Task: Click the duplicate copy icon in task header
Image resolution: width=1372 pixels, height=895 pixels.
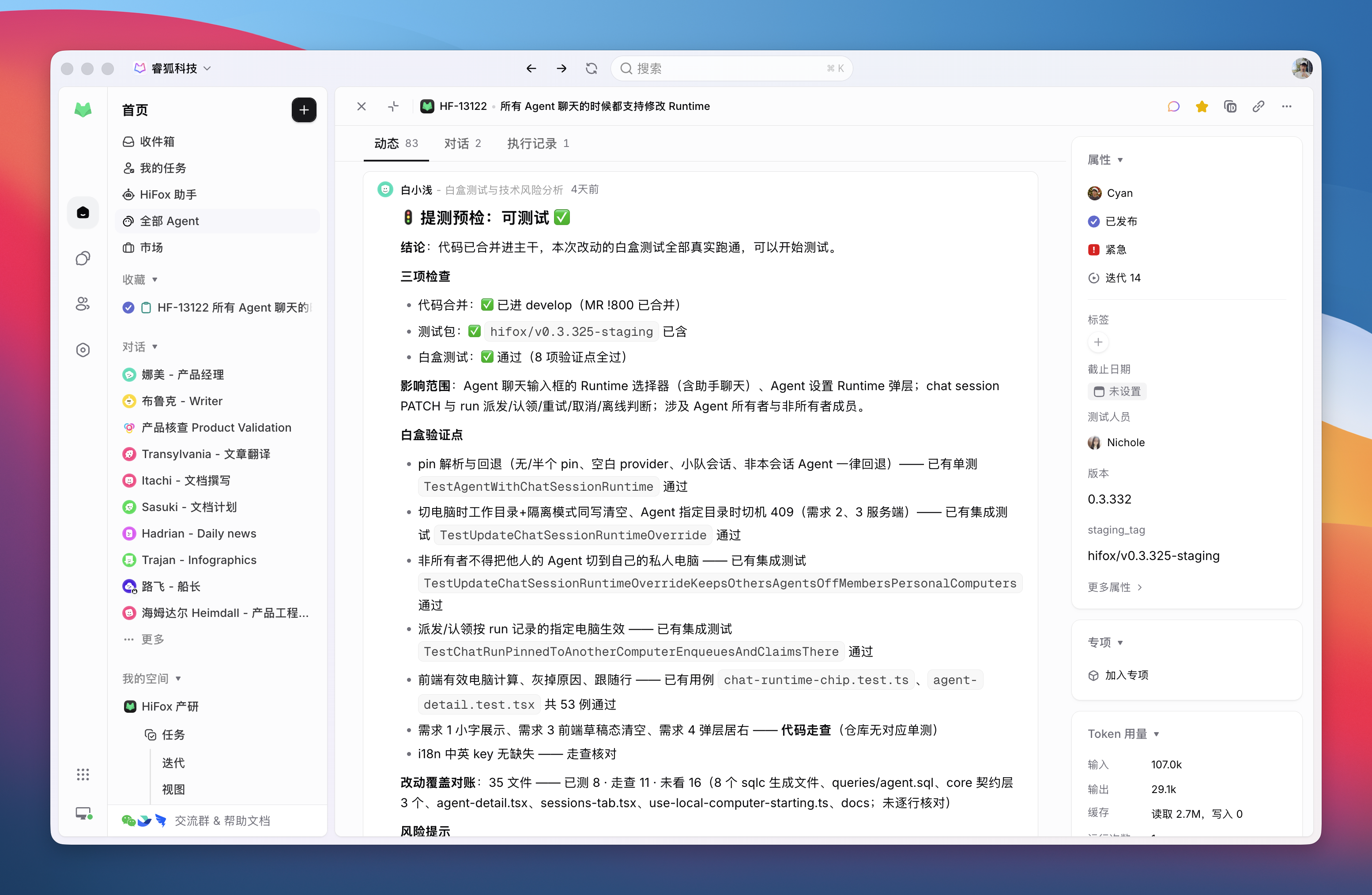Action: (x=1229, y=107)
